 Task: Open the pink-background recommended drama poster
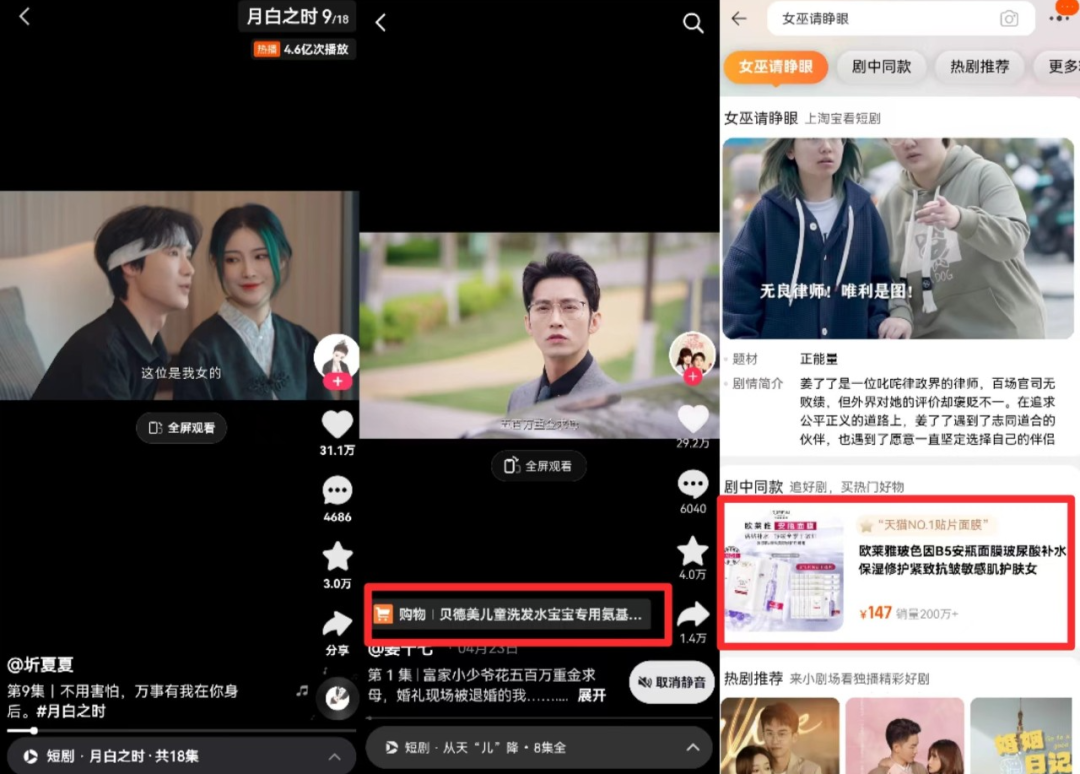tap(904, 735)
